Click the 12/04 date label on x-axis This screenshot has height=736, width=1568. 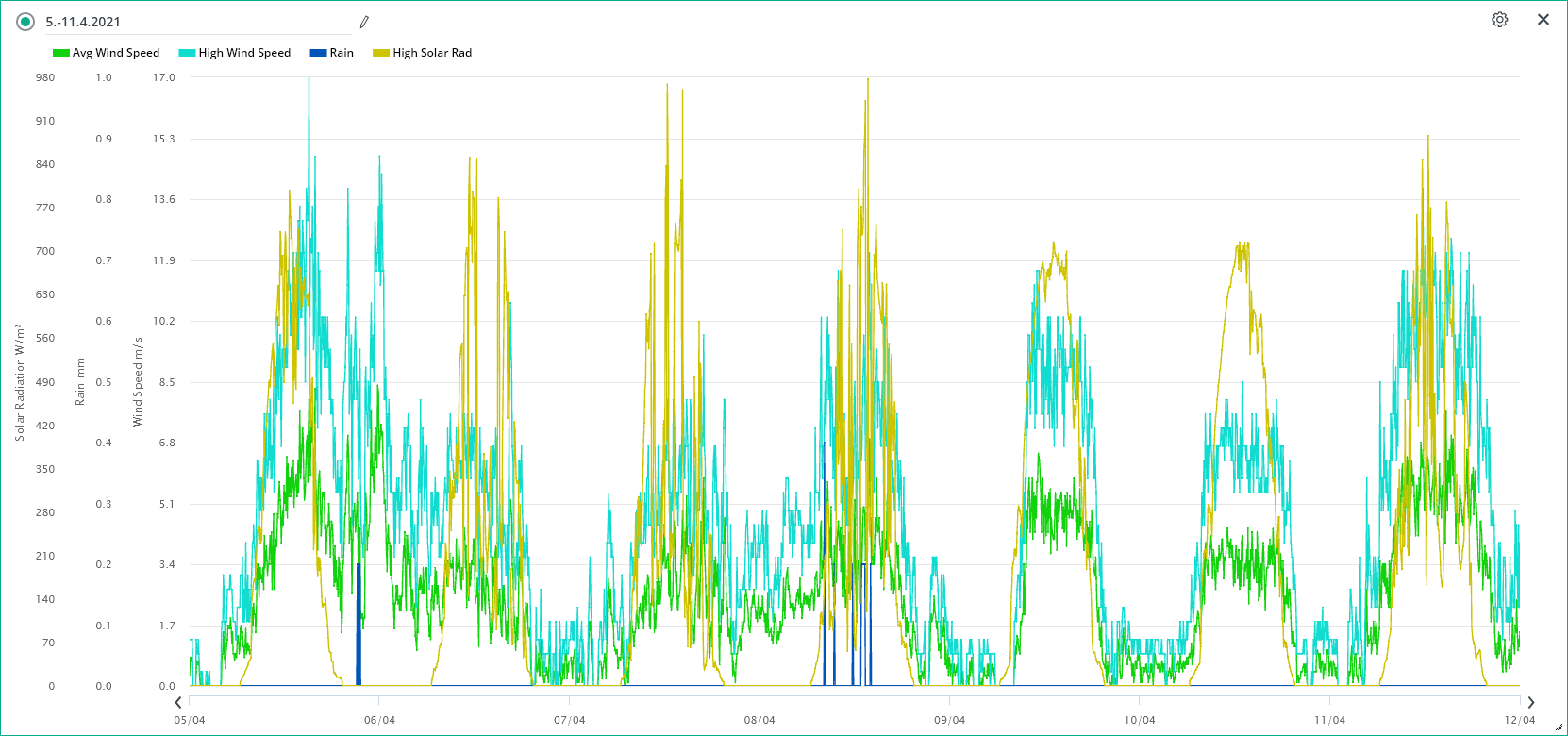1519,720
